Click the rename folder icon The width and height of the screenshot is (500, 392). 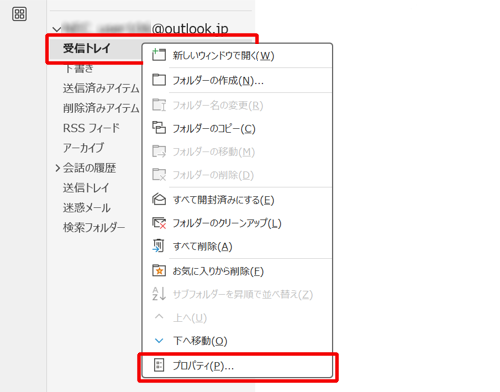[159, 105]
